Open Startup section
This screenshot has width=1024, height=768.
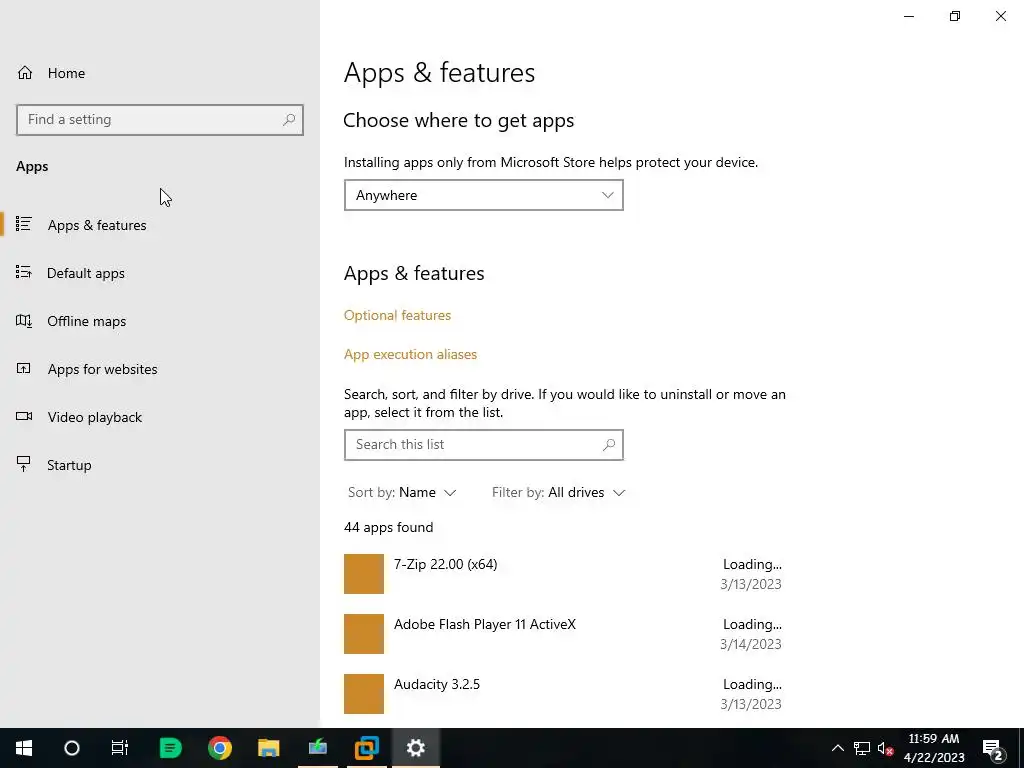pos(160,465)
